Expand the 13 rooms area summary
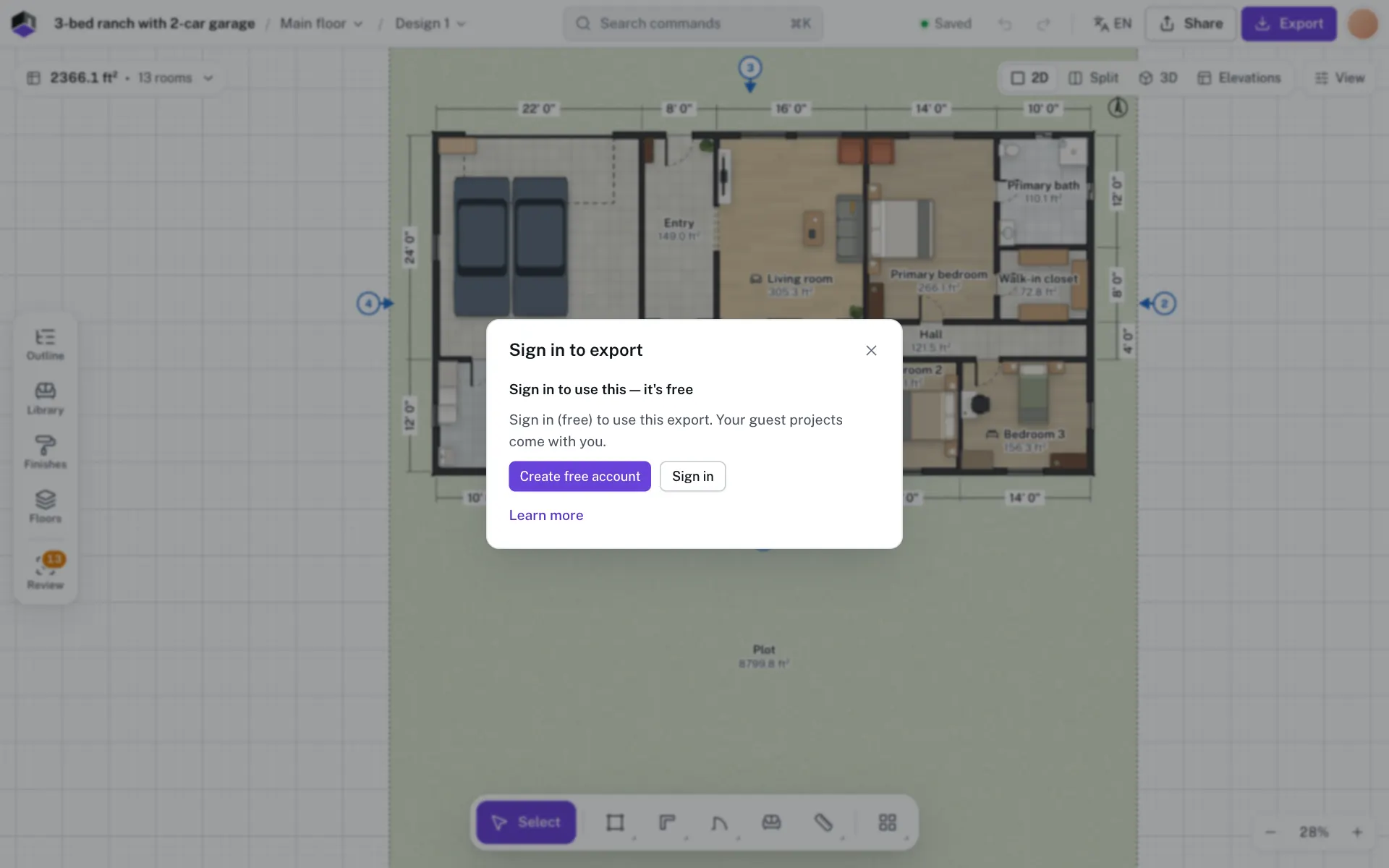The image size is (1389, 868). (120, 78)
